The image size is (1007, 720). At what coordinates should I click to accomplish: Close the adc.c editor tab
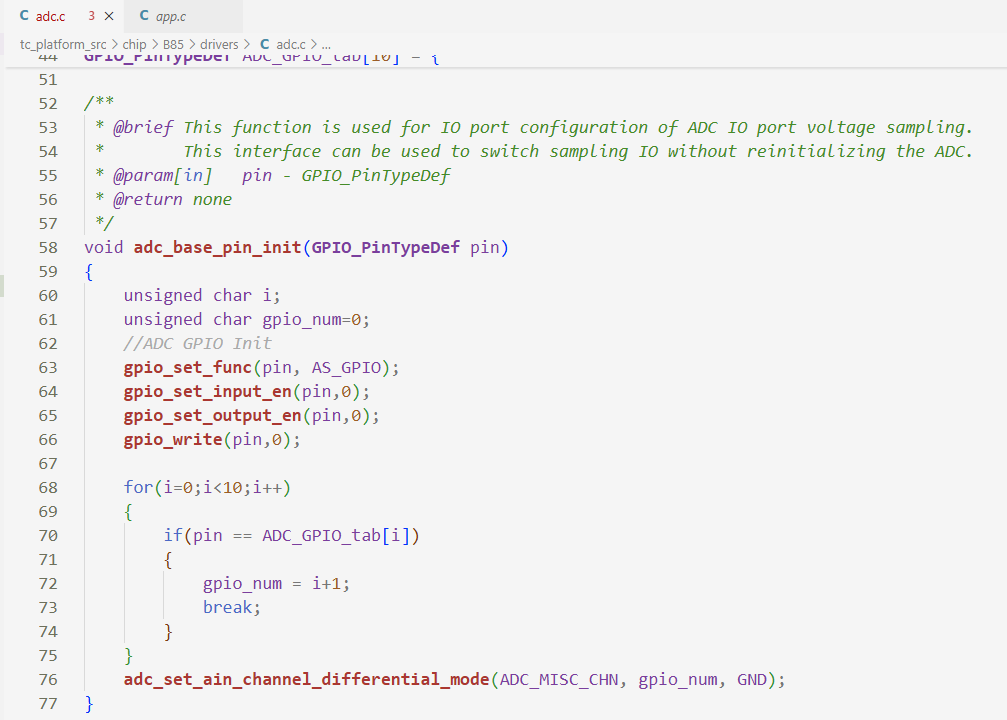coord(110,16)
